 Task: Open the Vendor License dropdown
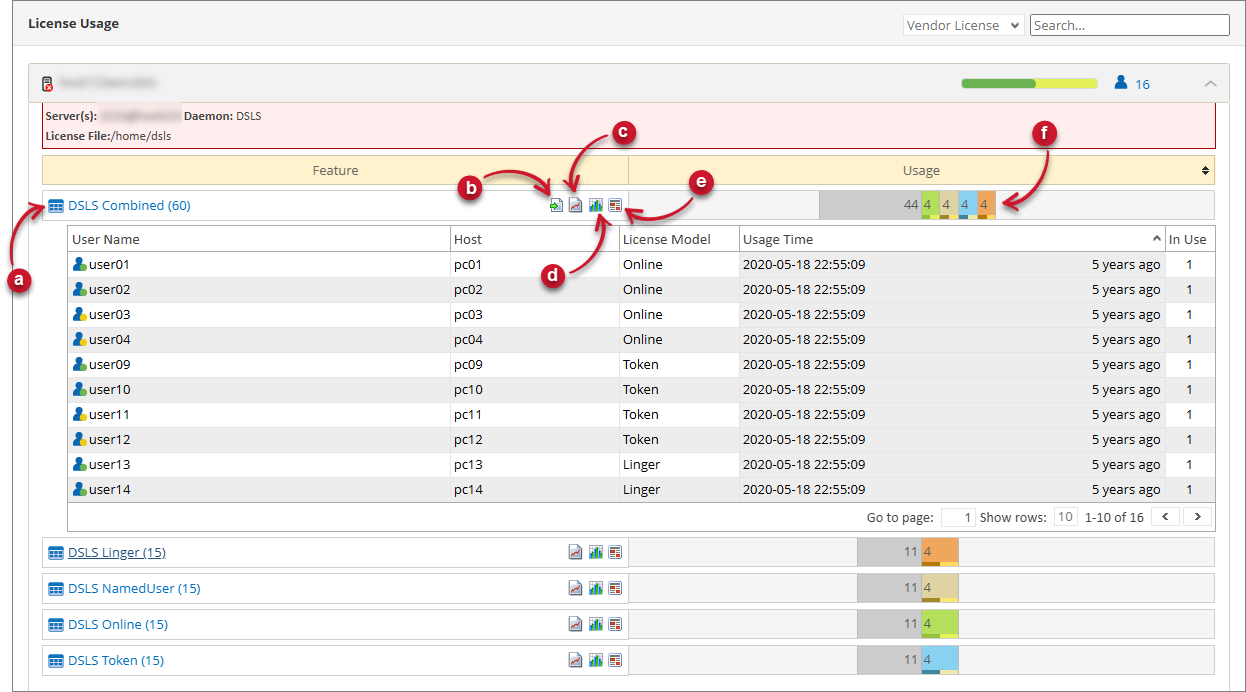[963, 25]
